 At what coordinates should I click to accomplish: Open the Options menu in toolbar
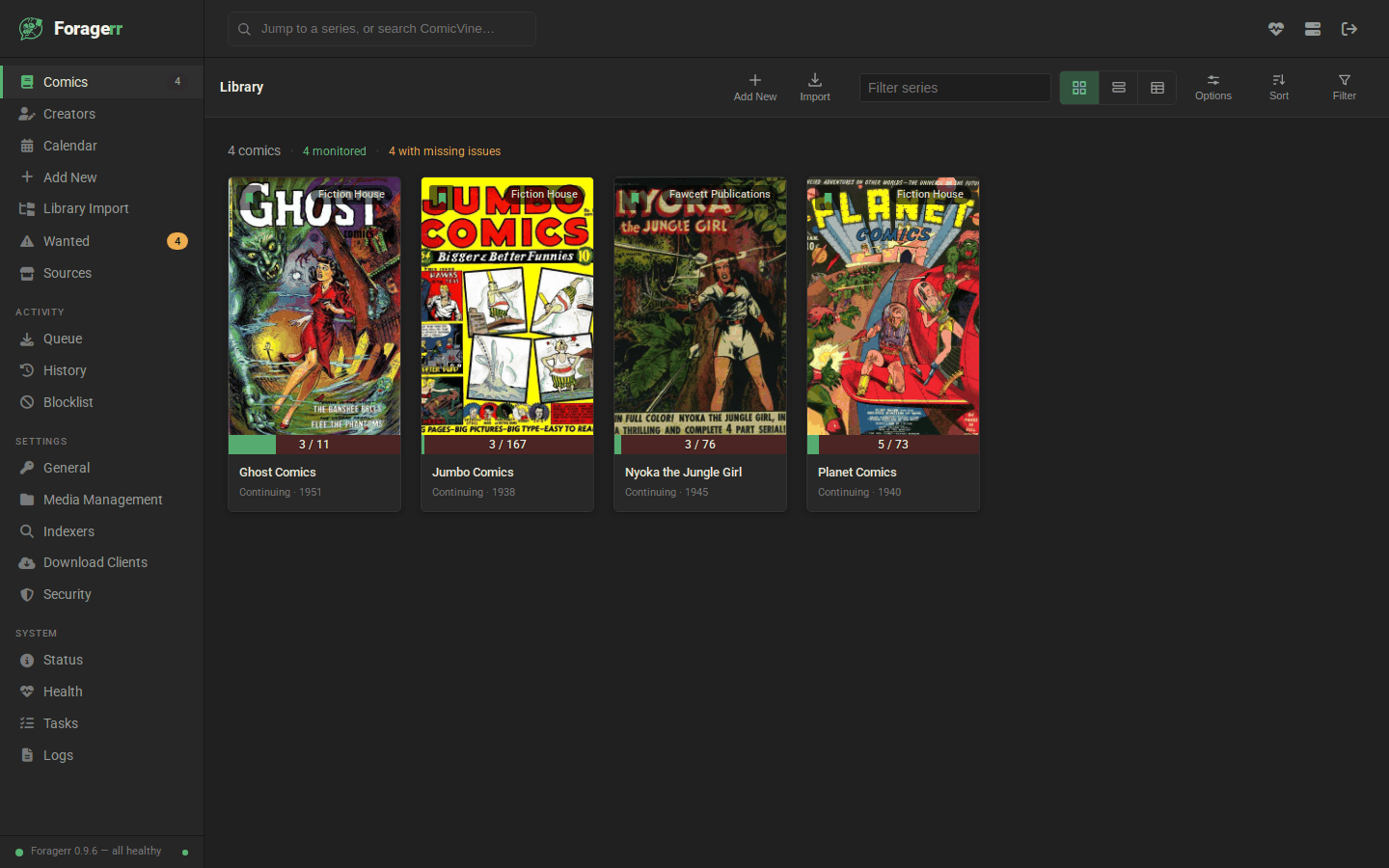click(1213, 87)
